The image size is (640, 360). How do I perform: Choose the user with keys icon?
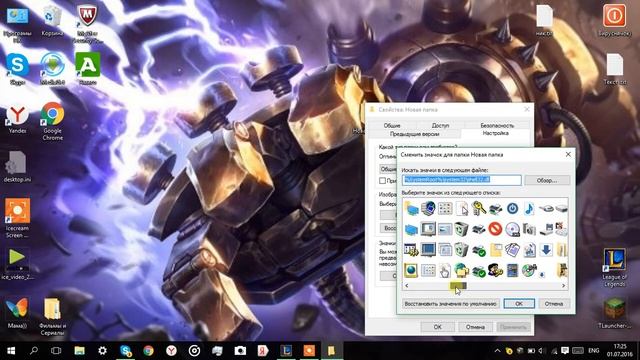pos(495,270)
